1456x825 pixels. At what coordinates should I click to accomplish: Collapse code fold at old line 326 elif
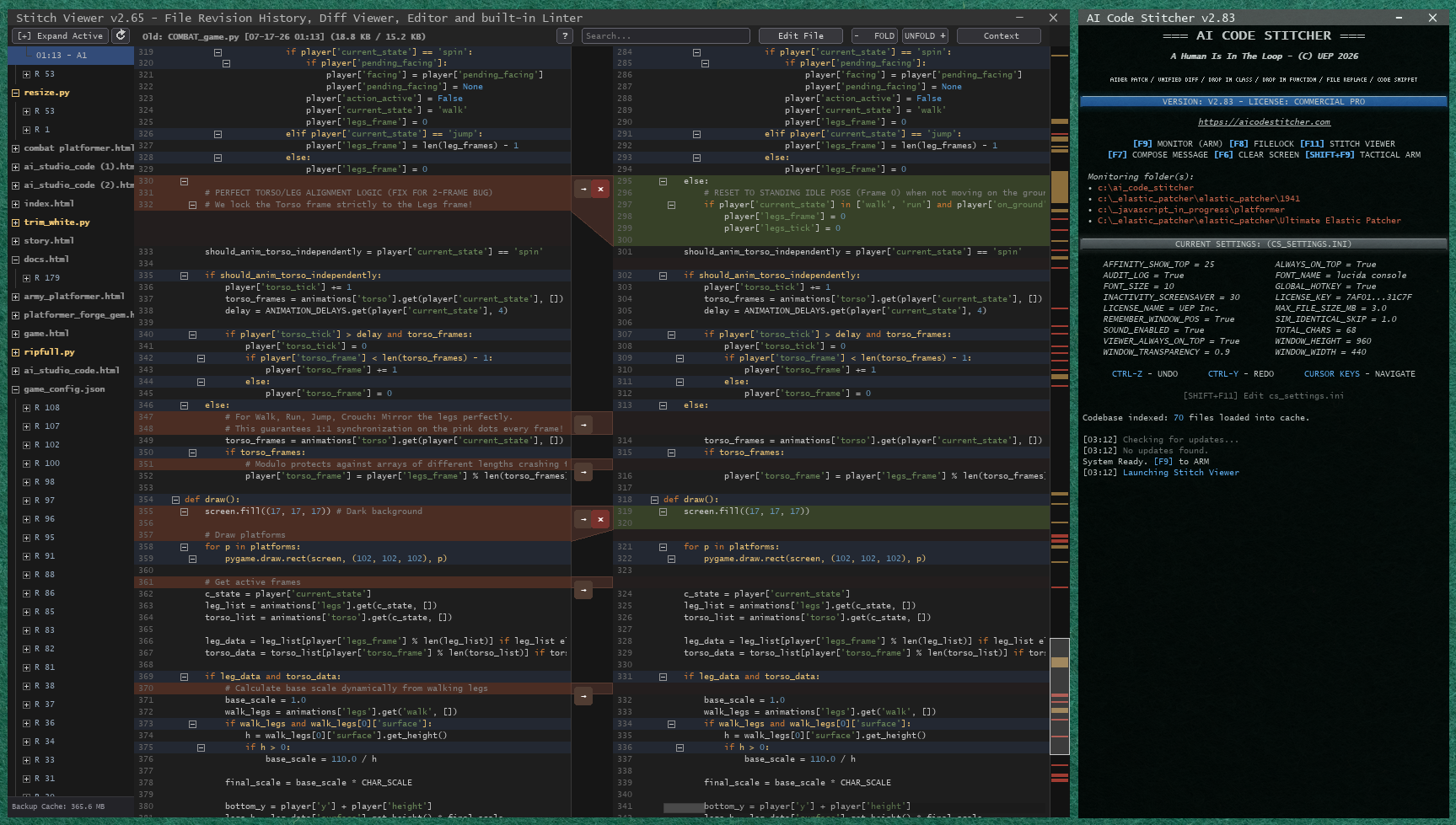pyautogui.click(x=218, y=134)
